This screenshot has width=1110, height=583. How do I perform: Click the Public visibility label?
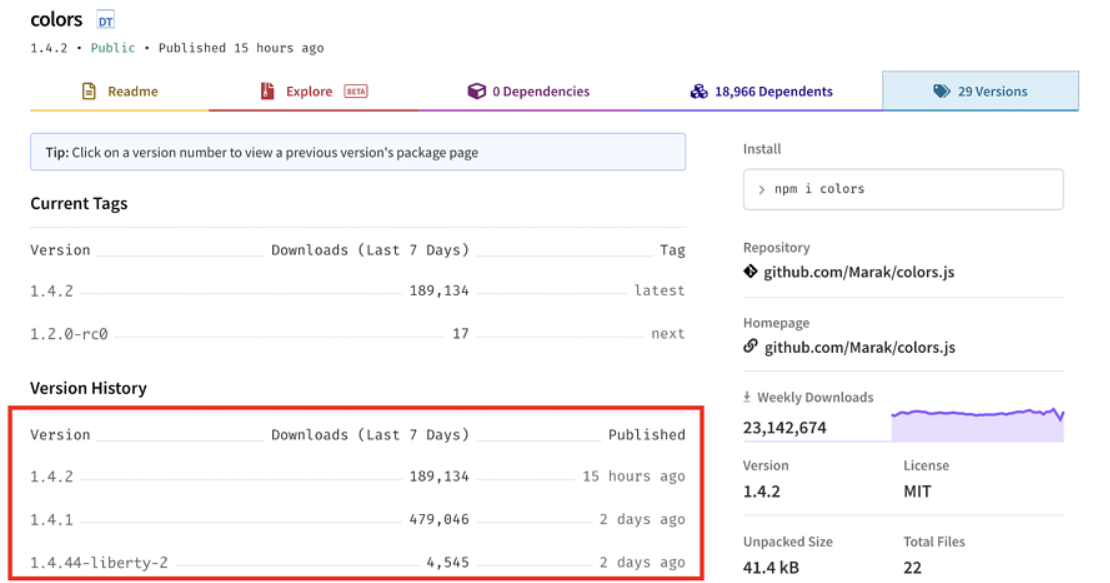pyautogui.click(x=113, y=48)
